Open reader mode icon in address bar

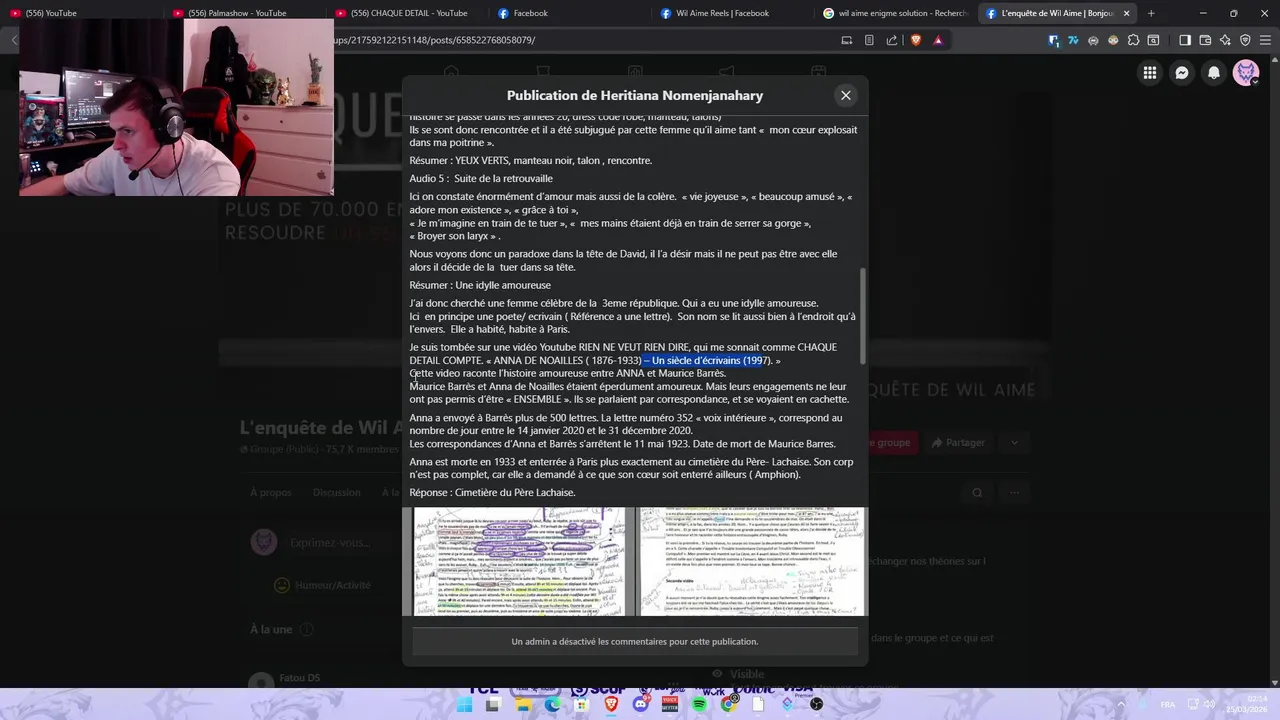click(x=869, y=40)
